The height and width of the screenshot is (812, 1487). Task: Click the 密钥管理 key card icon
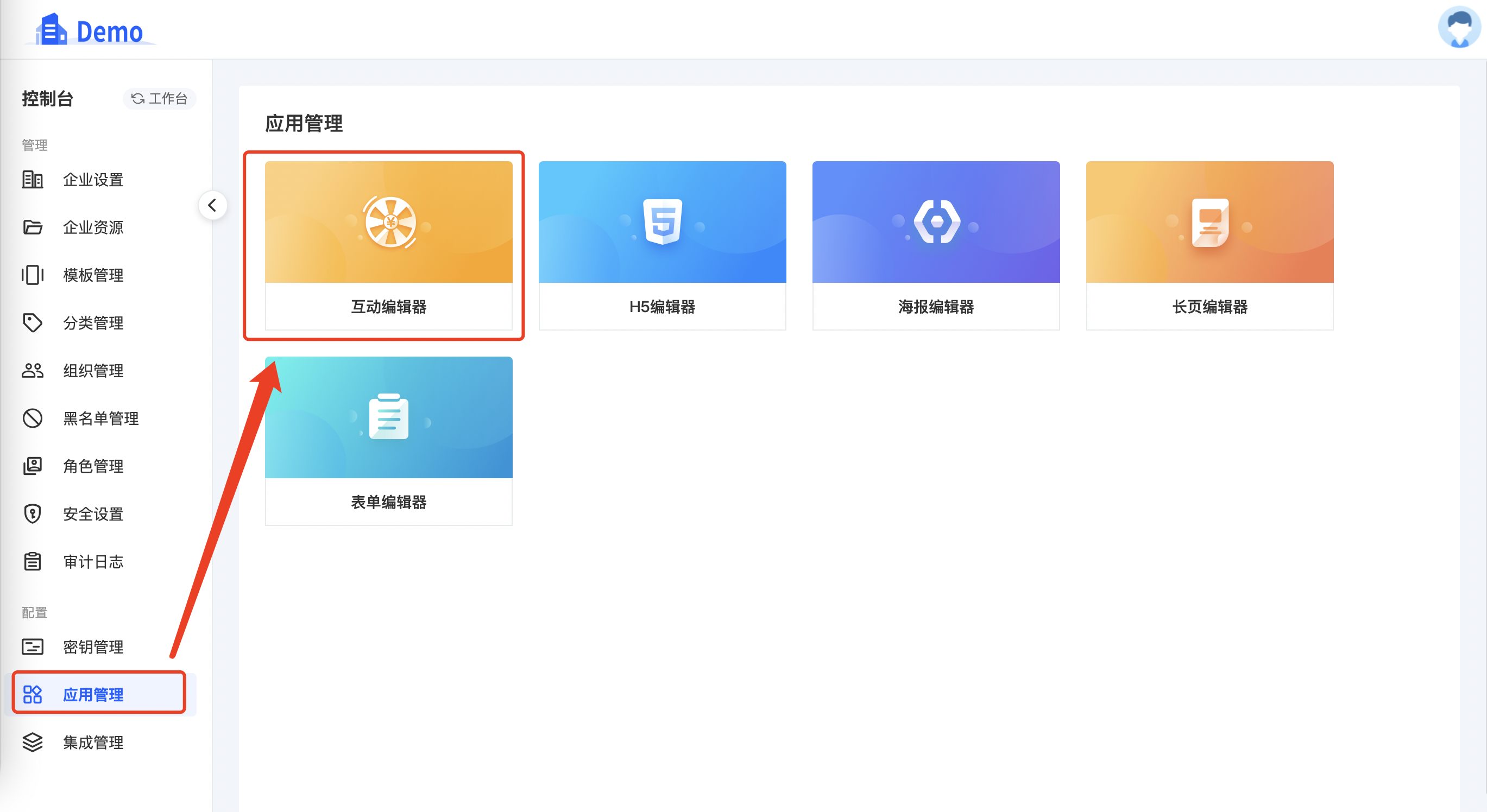tap(33, 647)
